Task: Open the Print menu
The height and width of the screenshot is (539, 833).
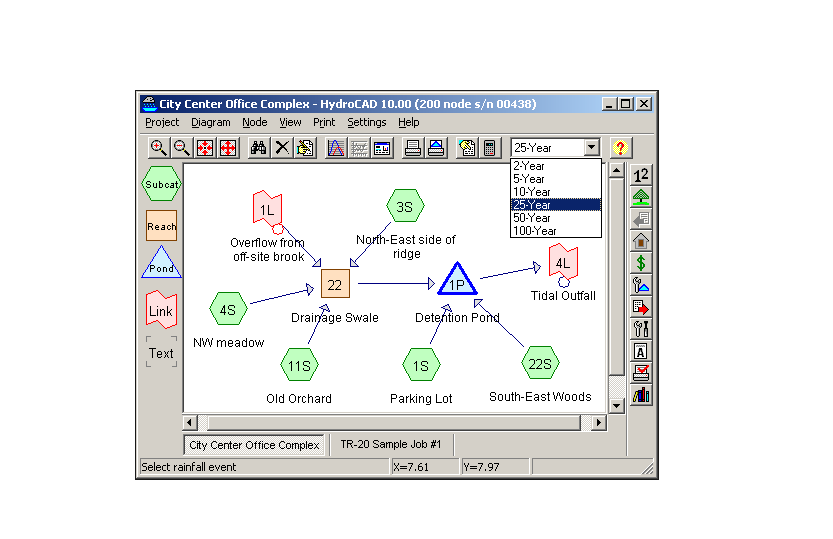Action: 324,123
